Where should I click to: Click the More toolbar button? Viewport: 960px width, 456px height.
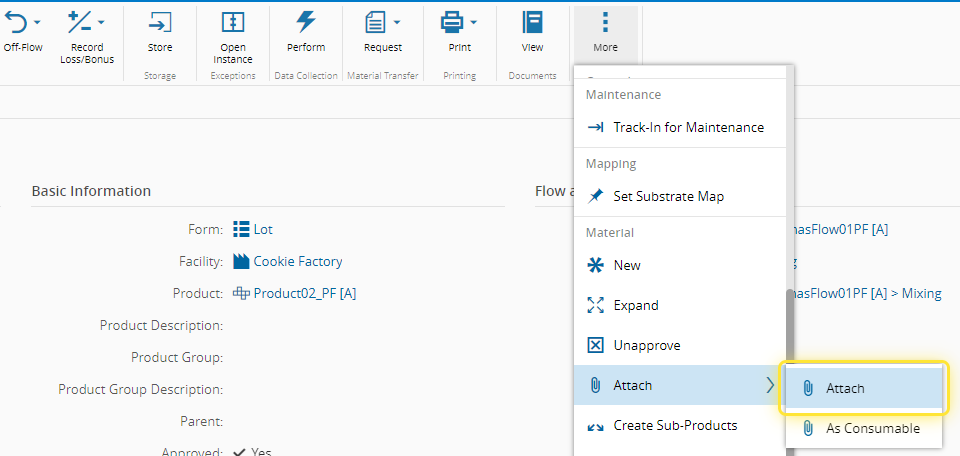605,32
